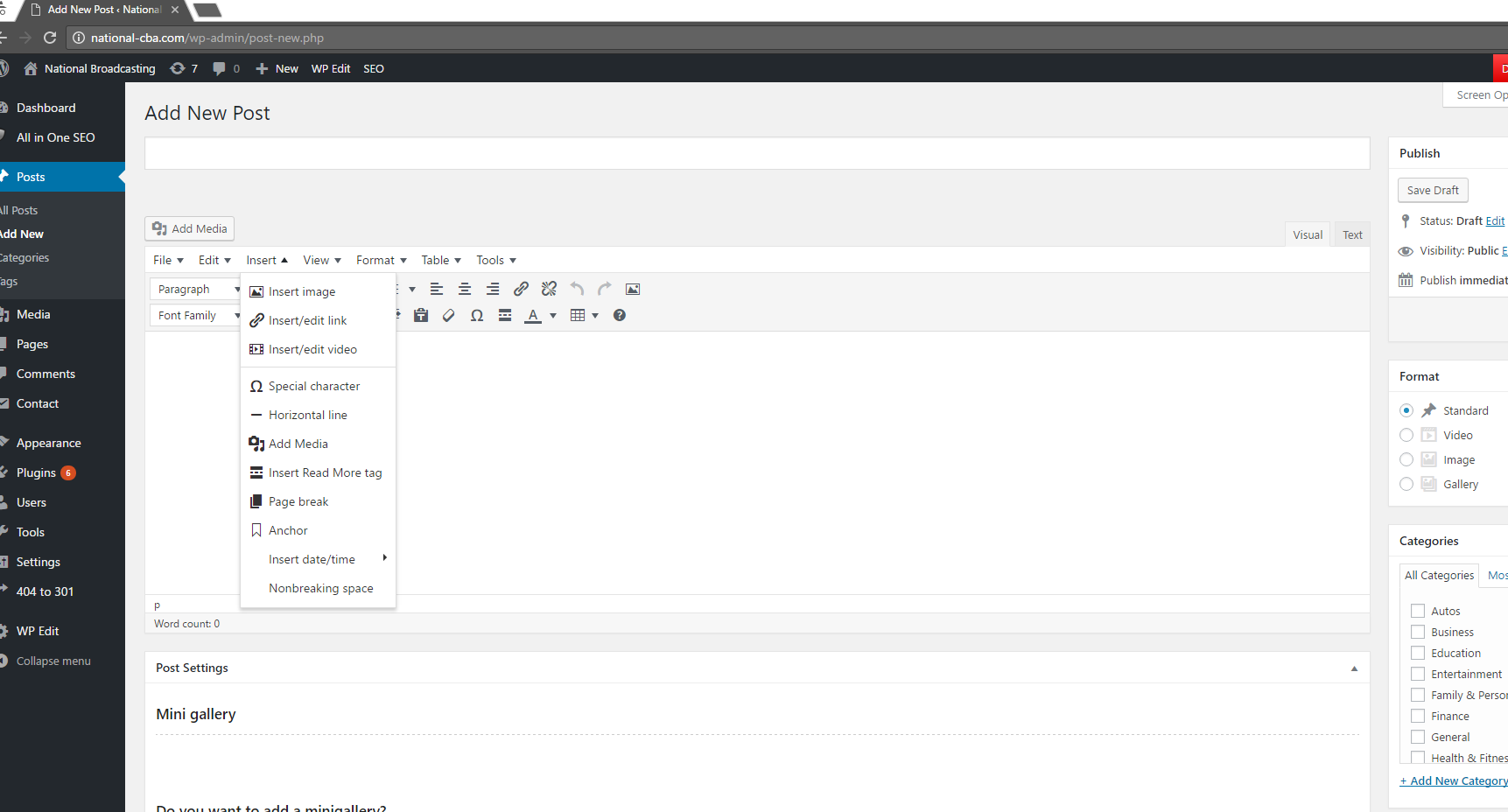Click the insert image icon in toolbar
Image resolution: width=1508 pixels, height=812 pixels.
(633, 289)
